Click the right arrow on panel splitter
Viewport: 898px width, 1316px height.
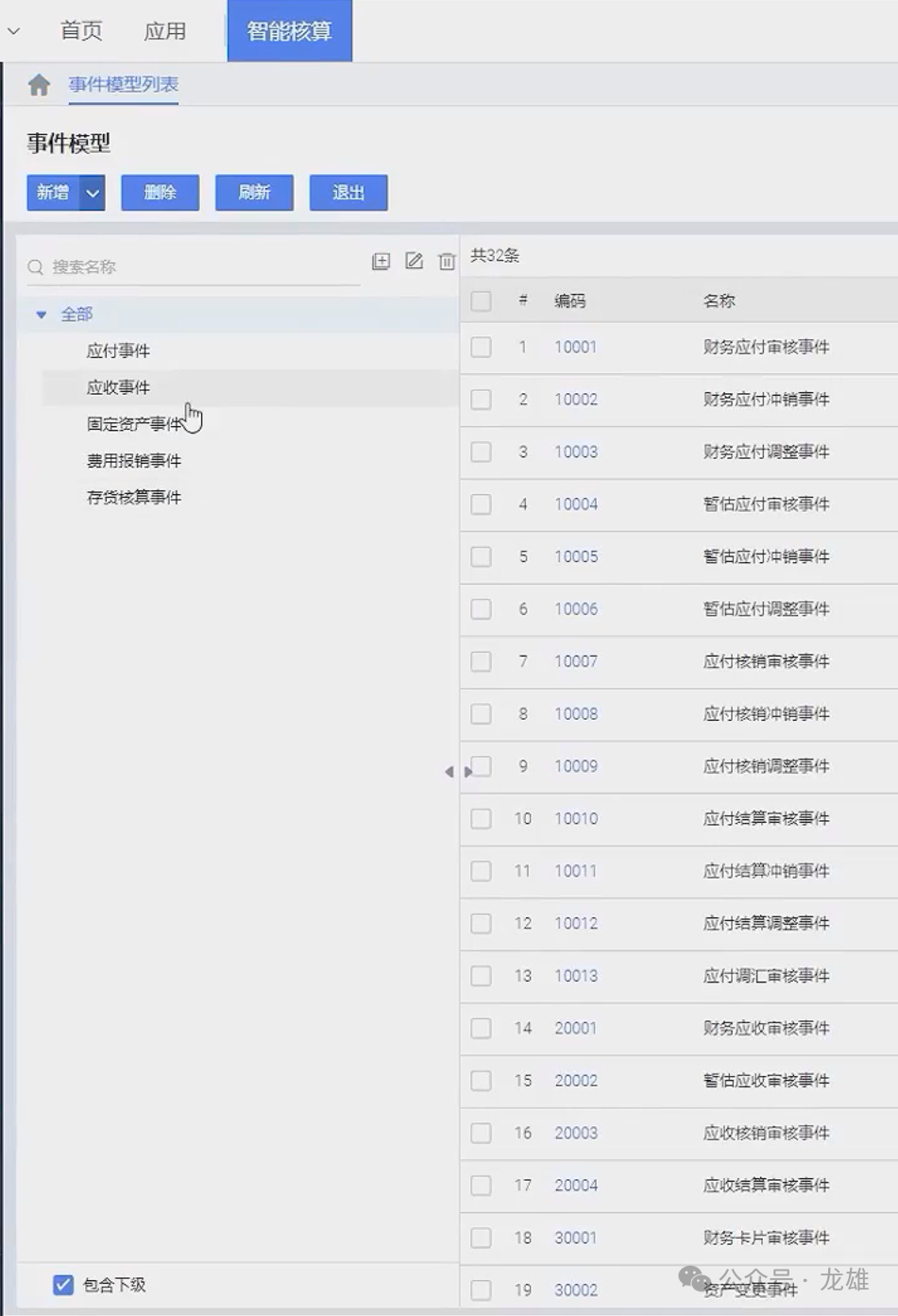coord(467,772)
